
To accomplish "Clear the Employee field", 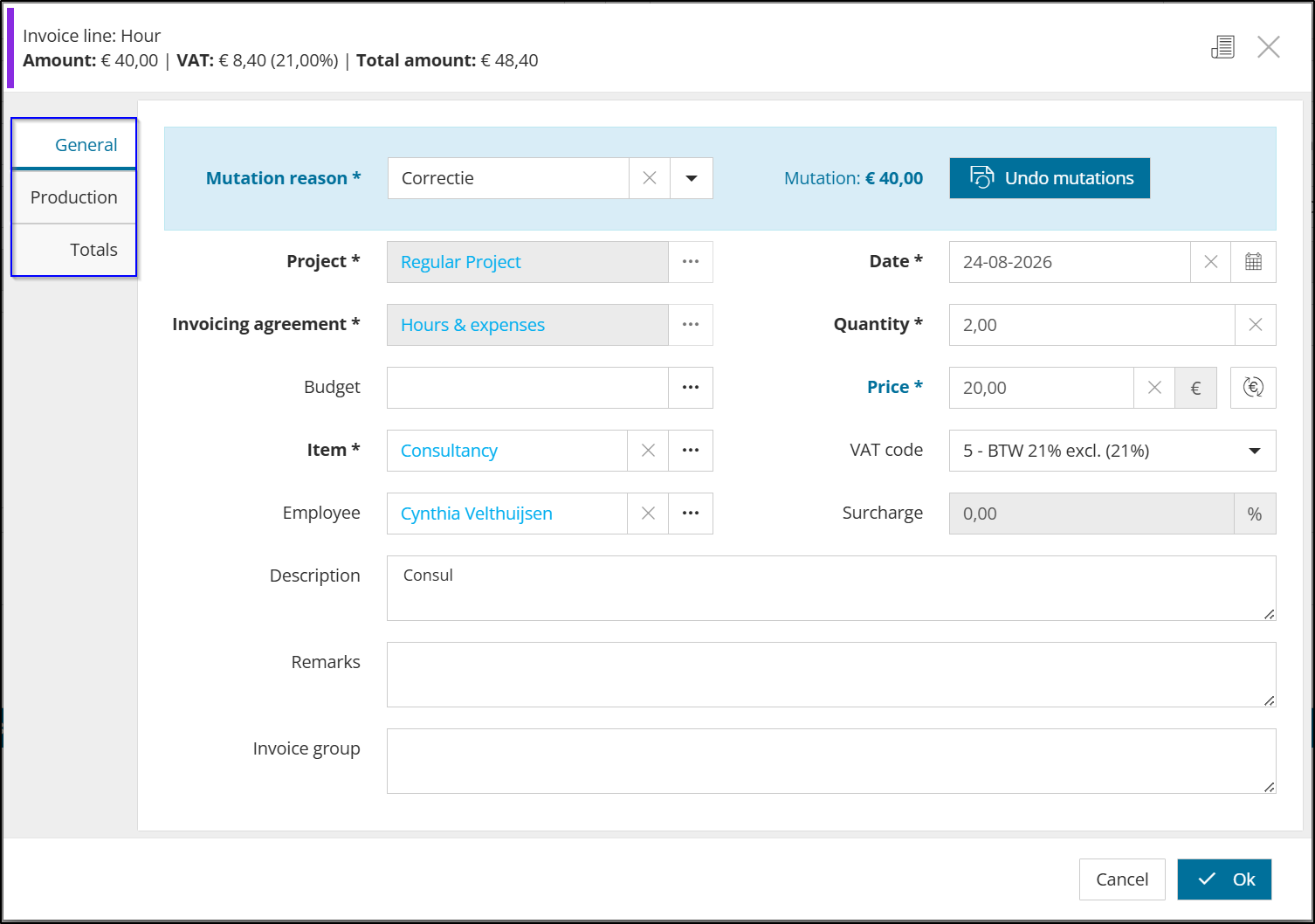I will tap(648, 514).
